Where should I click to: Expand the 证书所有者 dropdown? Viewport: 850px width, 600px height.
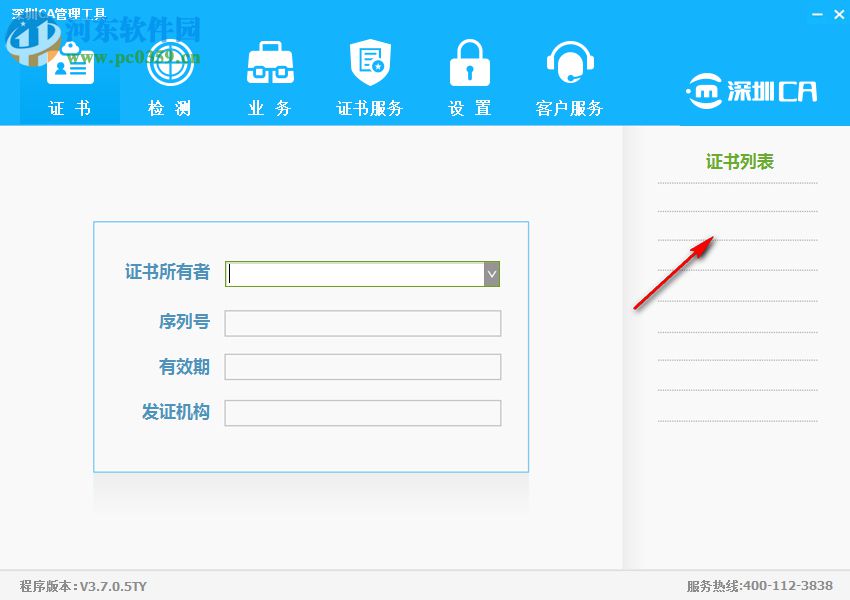(491, 273)
